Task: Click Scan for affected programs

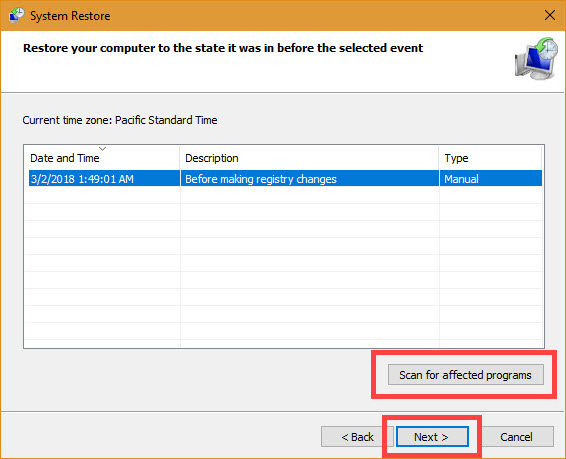Action: (x=466, y=375)
